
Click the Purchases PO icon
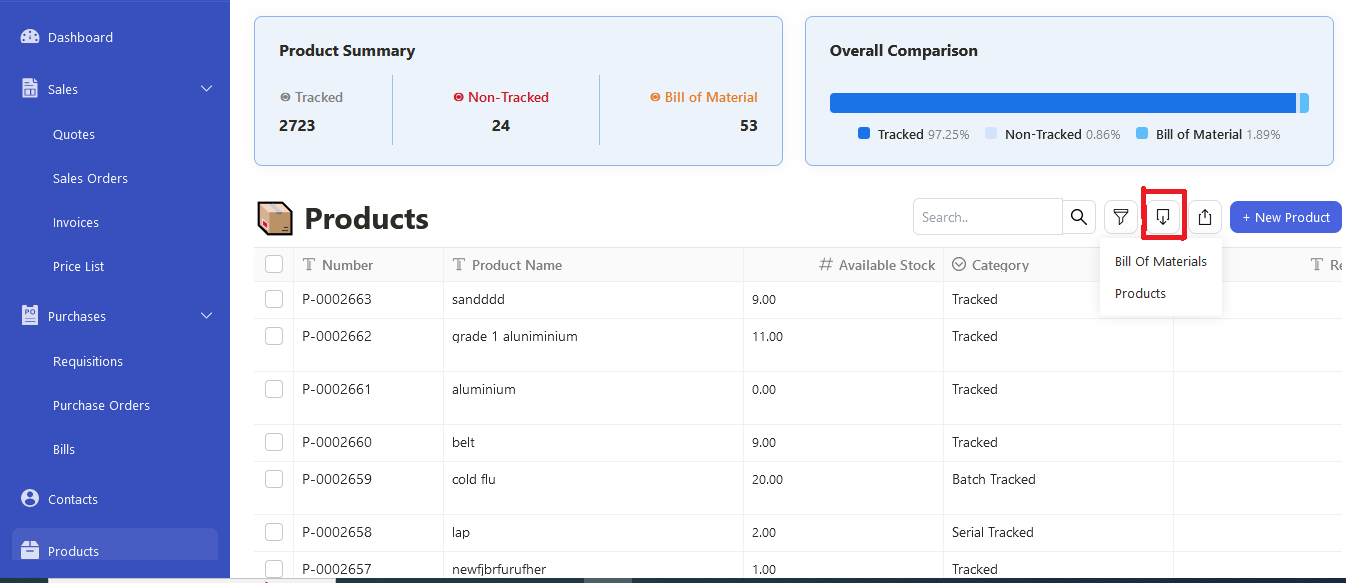(30, 315)
